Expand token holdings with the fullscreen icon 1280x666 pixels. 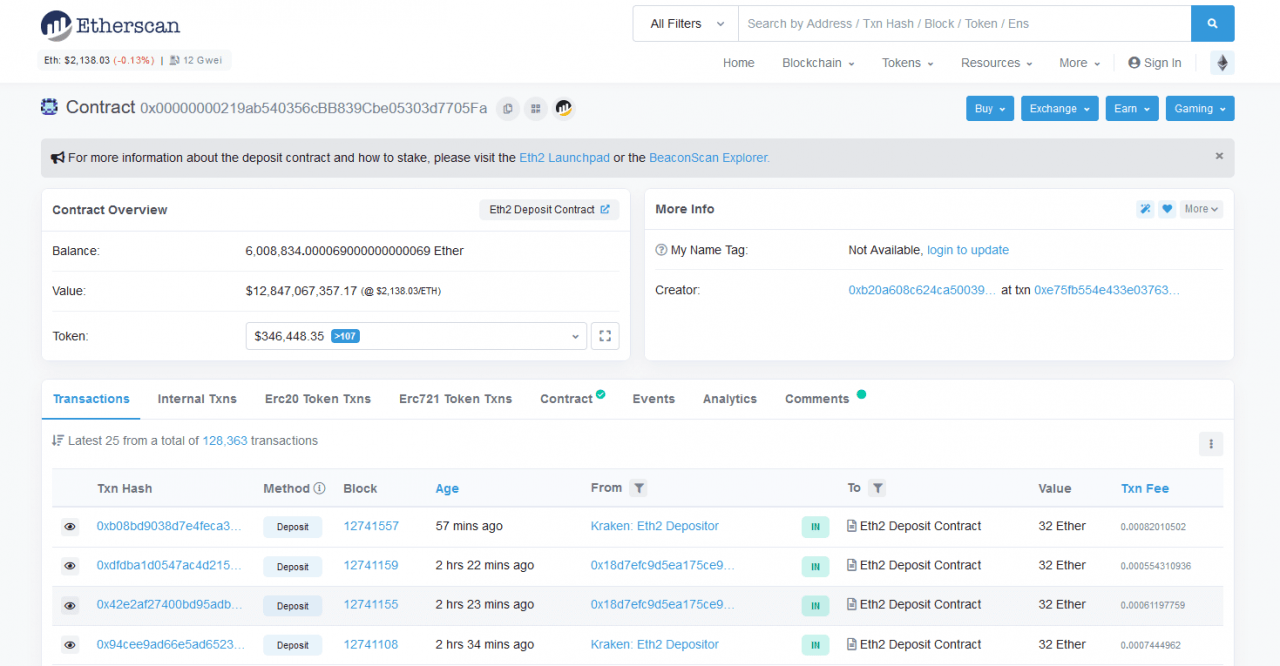[x=604, y=336]
